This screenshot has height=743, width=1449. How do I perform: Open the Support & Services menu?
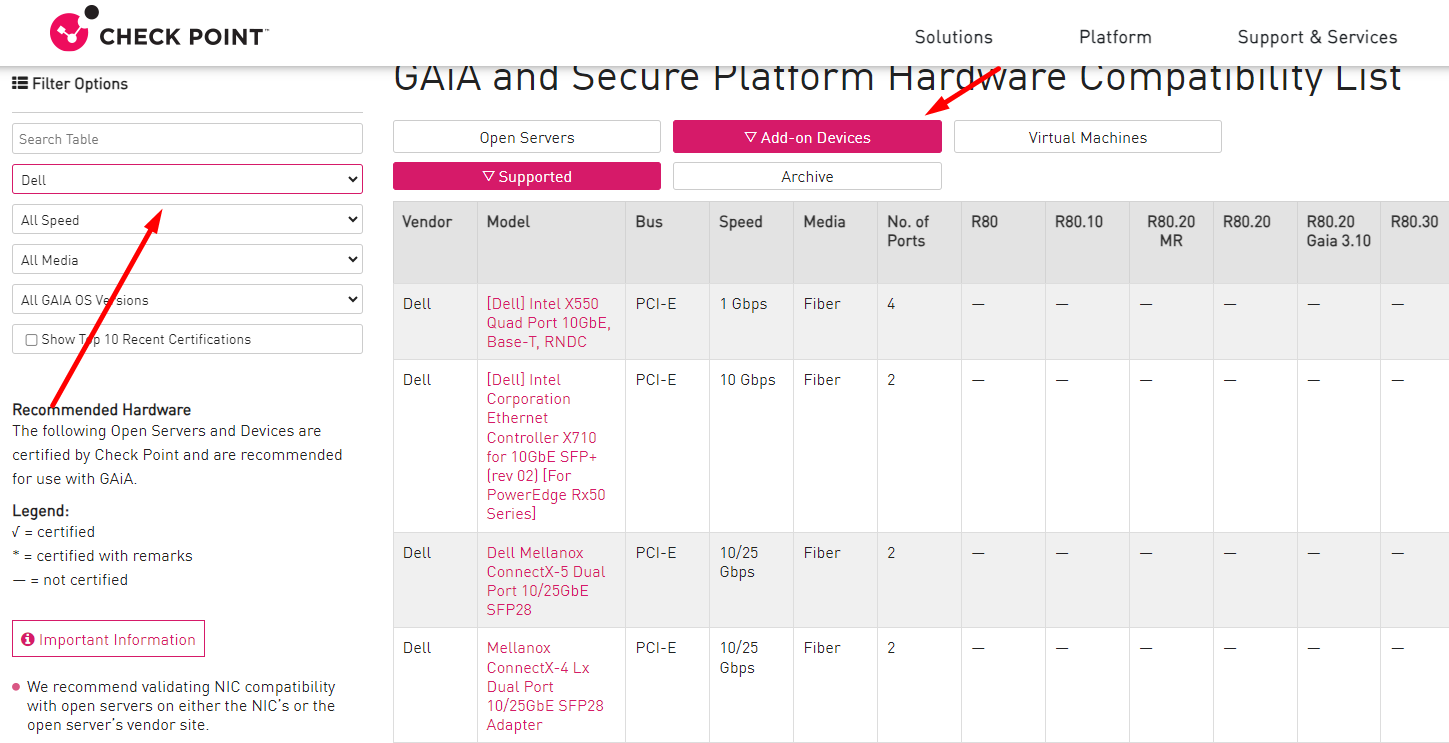(1317, 37)
